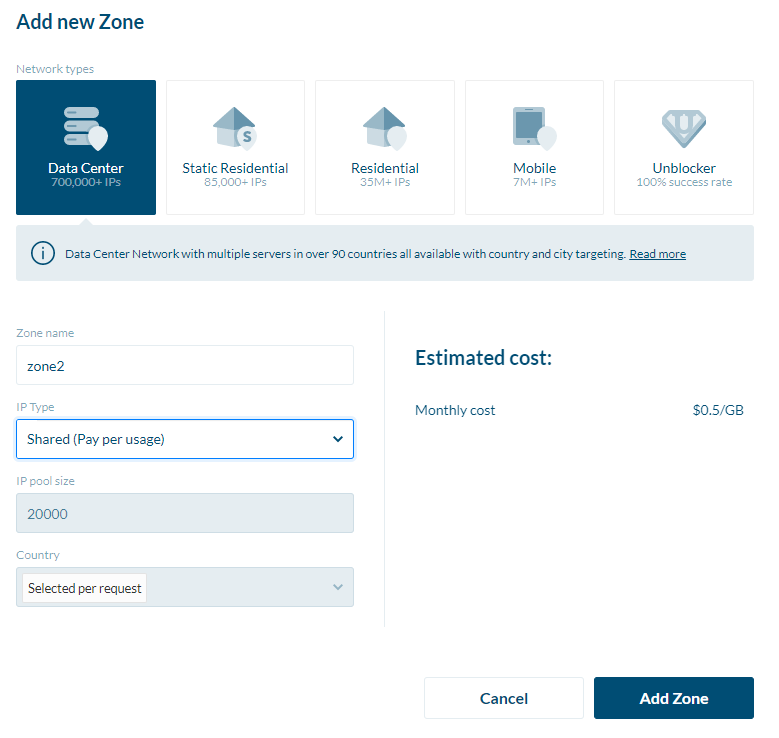Click the Add Zone button
Image resolution: width=779 pixels, height=738 pixels.
(x=673, y=698)
